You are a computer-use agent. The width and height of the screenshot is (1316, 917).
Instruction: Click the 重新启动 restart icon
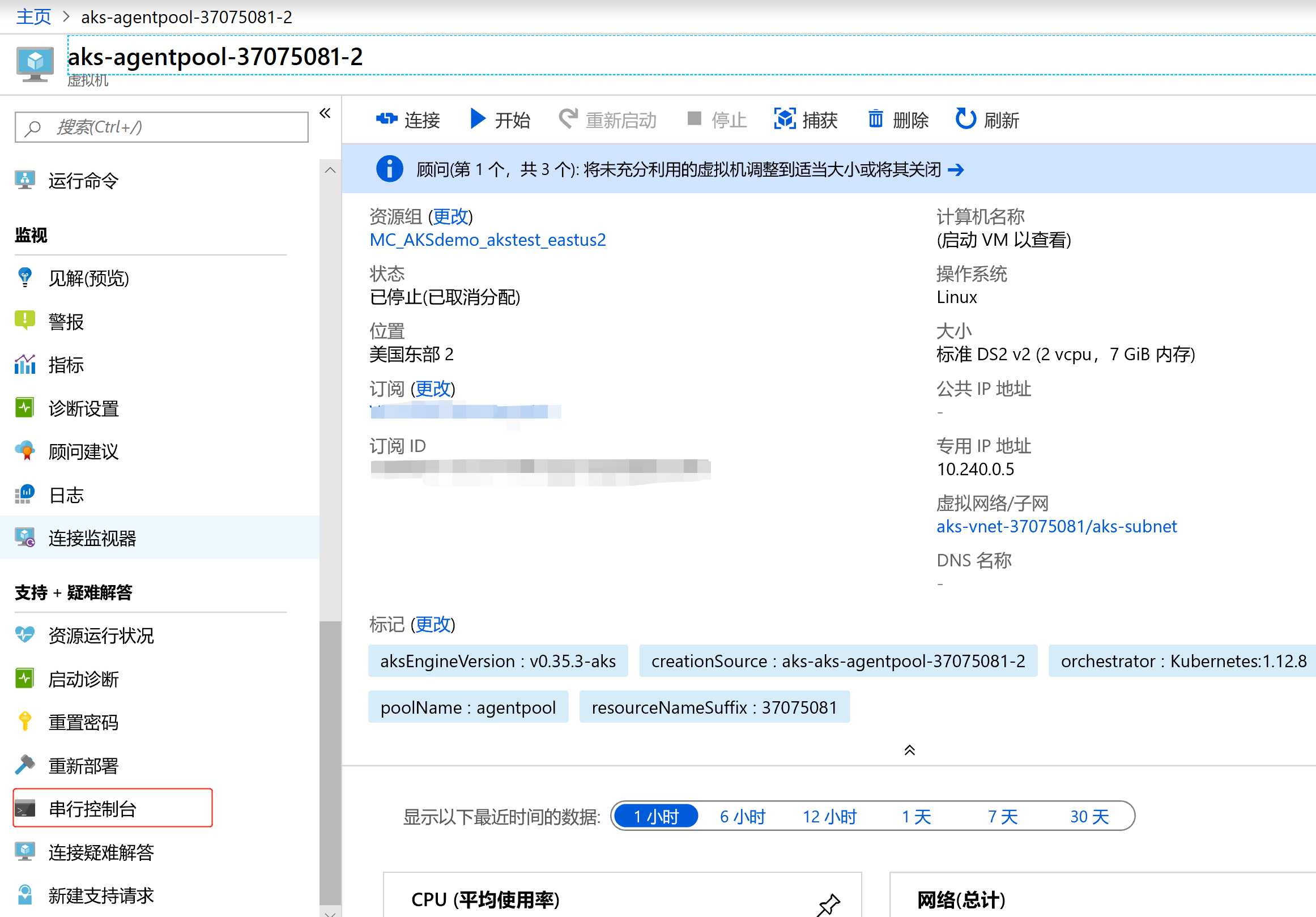tap(568, 118)
